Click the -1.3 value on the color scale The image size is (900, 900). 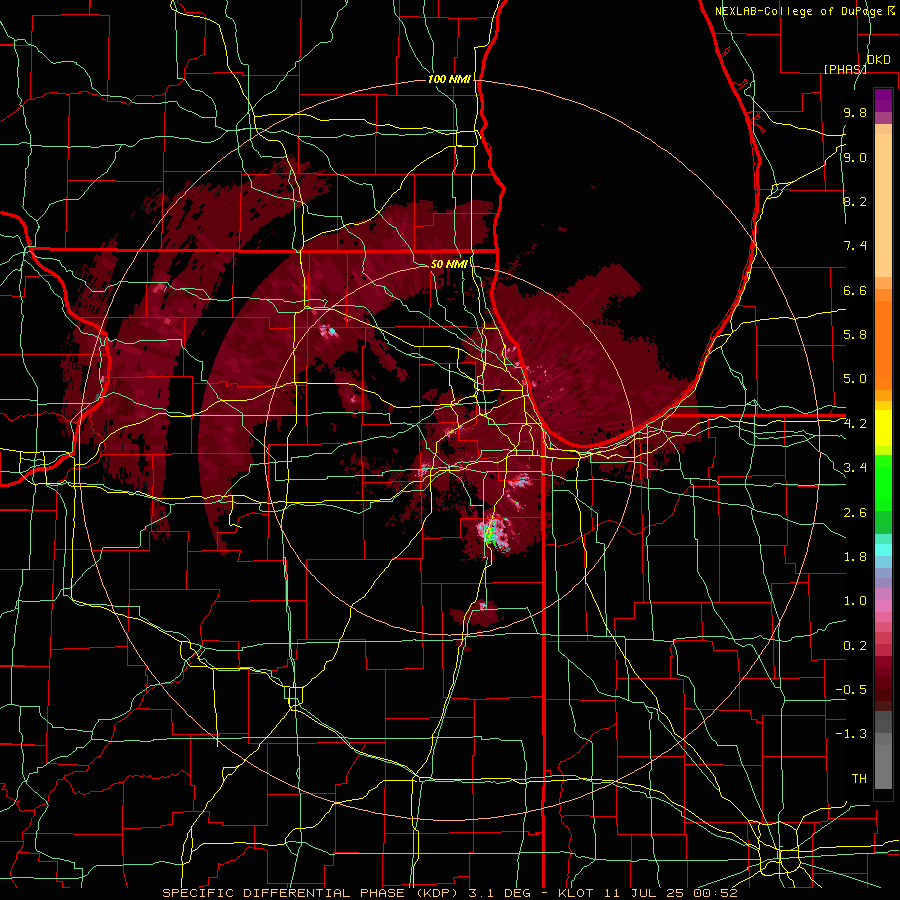tap(851, 734)
